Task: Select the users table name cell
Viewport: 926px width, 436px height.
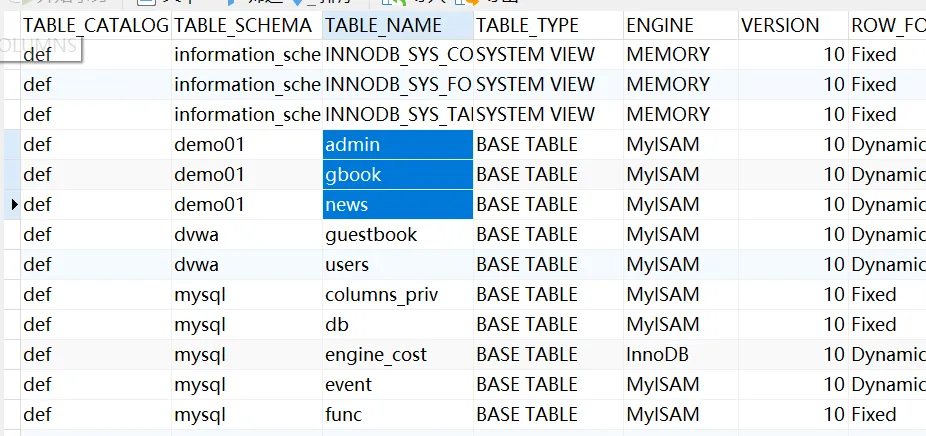Action: (397, 265)
